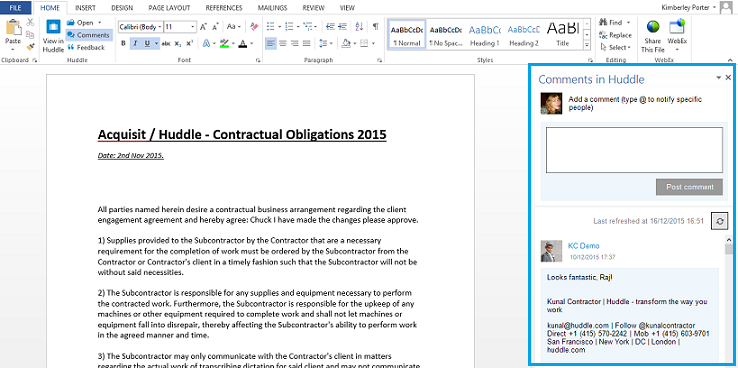Screen dimensions: 738x368
Task: Collapse the ribbon with the caret
Action: point(730,60)
